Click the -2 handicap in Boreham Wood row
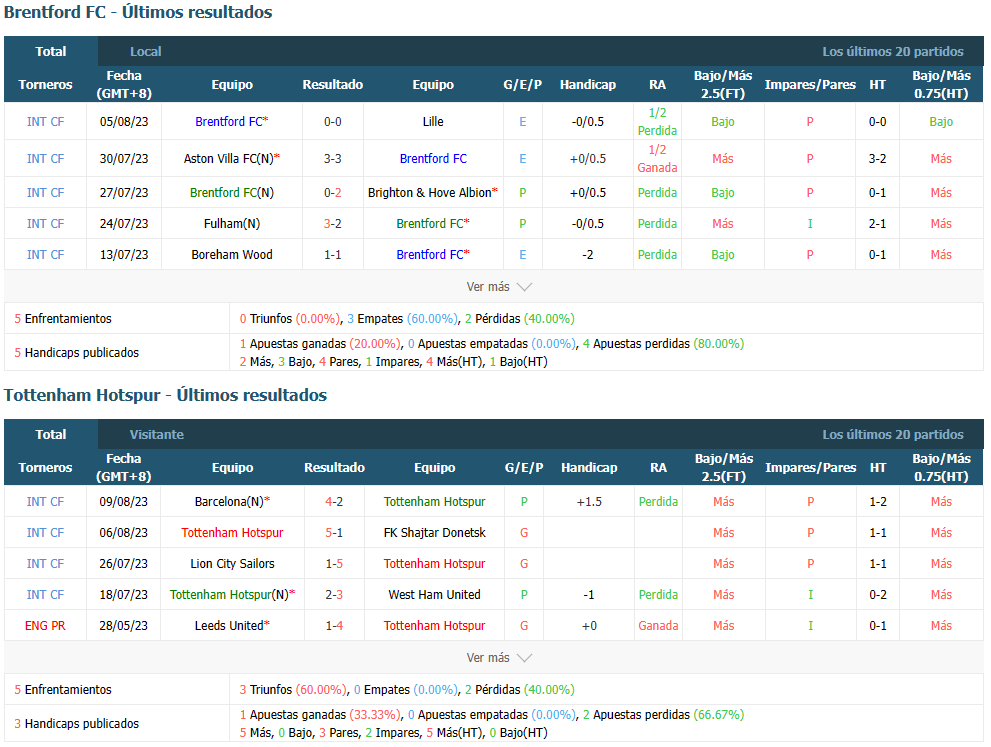Image resolution: width=991 pixels, height=747 pixels. click(x=588, y=255)
